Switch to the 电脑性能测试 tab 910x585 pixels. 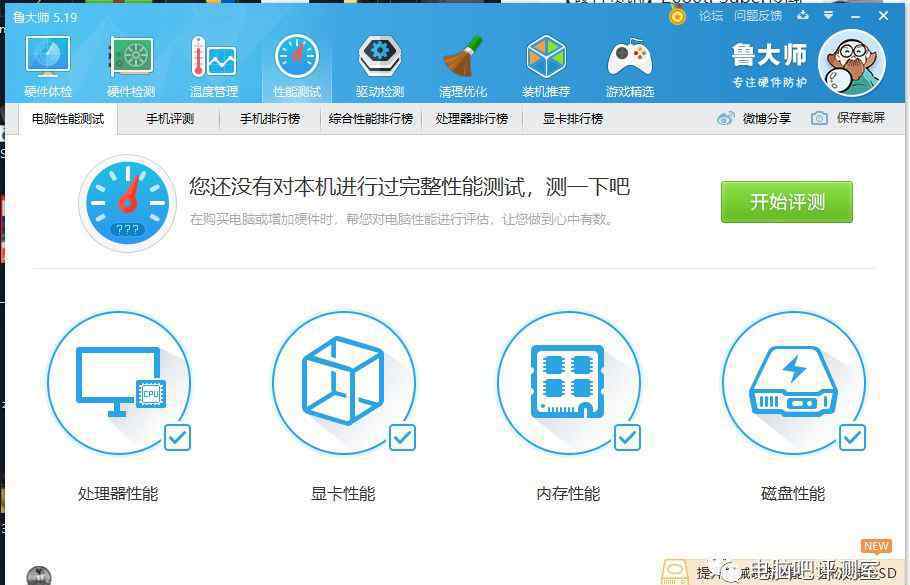click(68, 119)
